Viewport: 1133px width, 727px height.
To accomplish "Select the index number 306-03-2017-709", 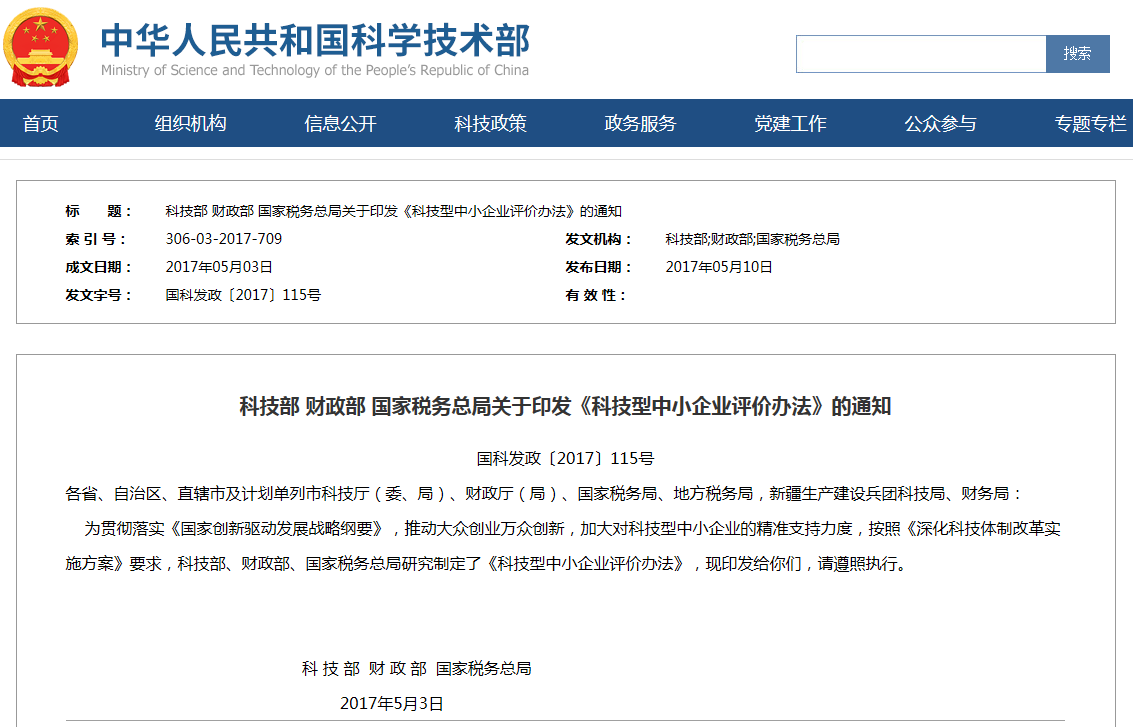I will point(224,239).
